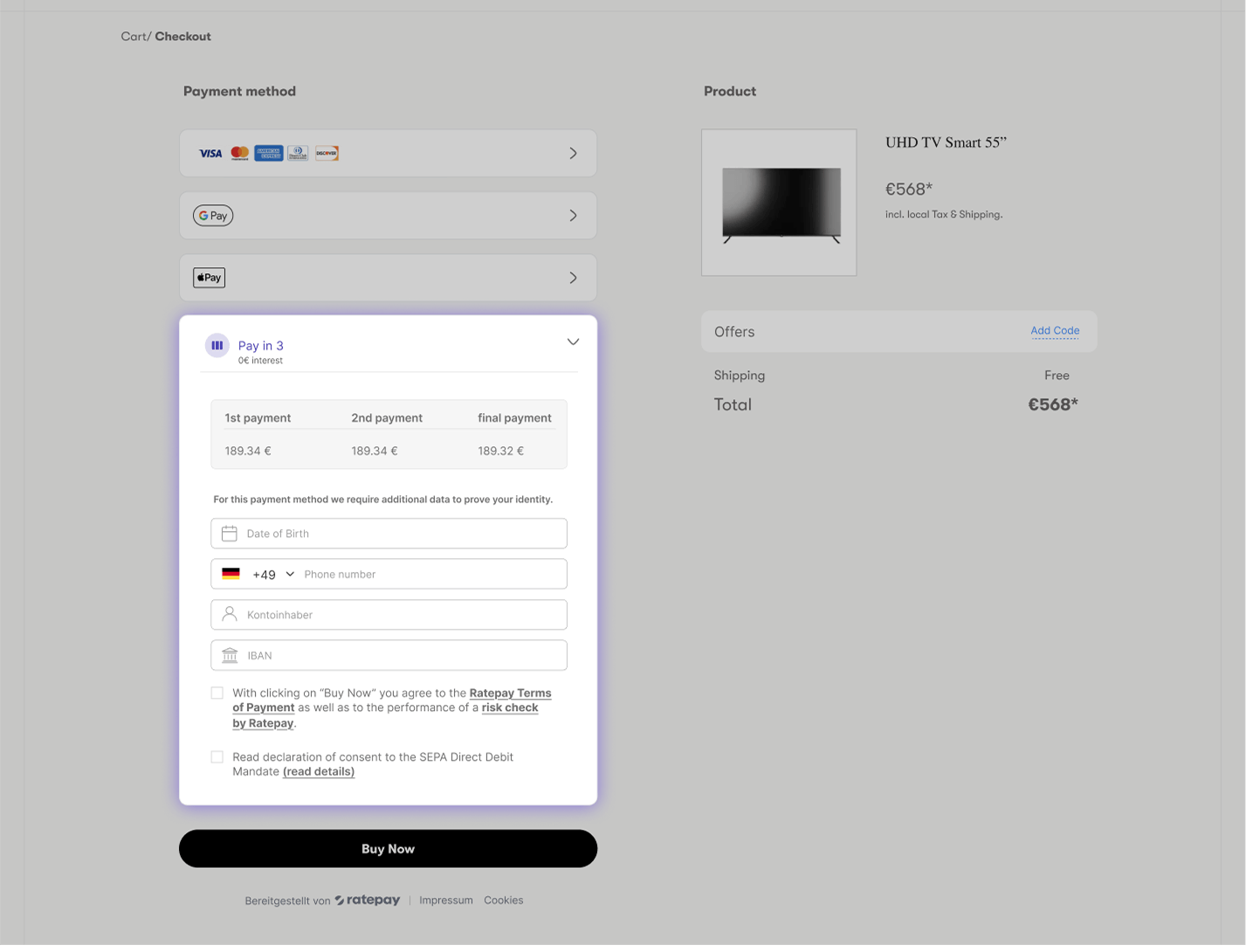This screenshot has height=952, width=1246.
Task: Expand the credit card payment option
Action: [x=573, y=154]
